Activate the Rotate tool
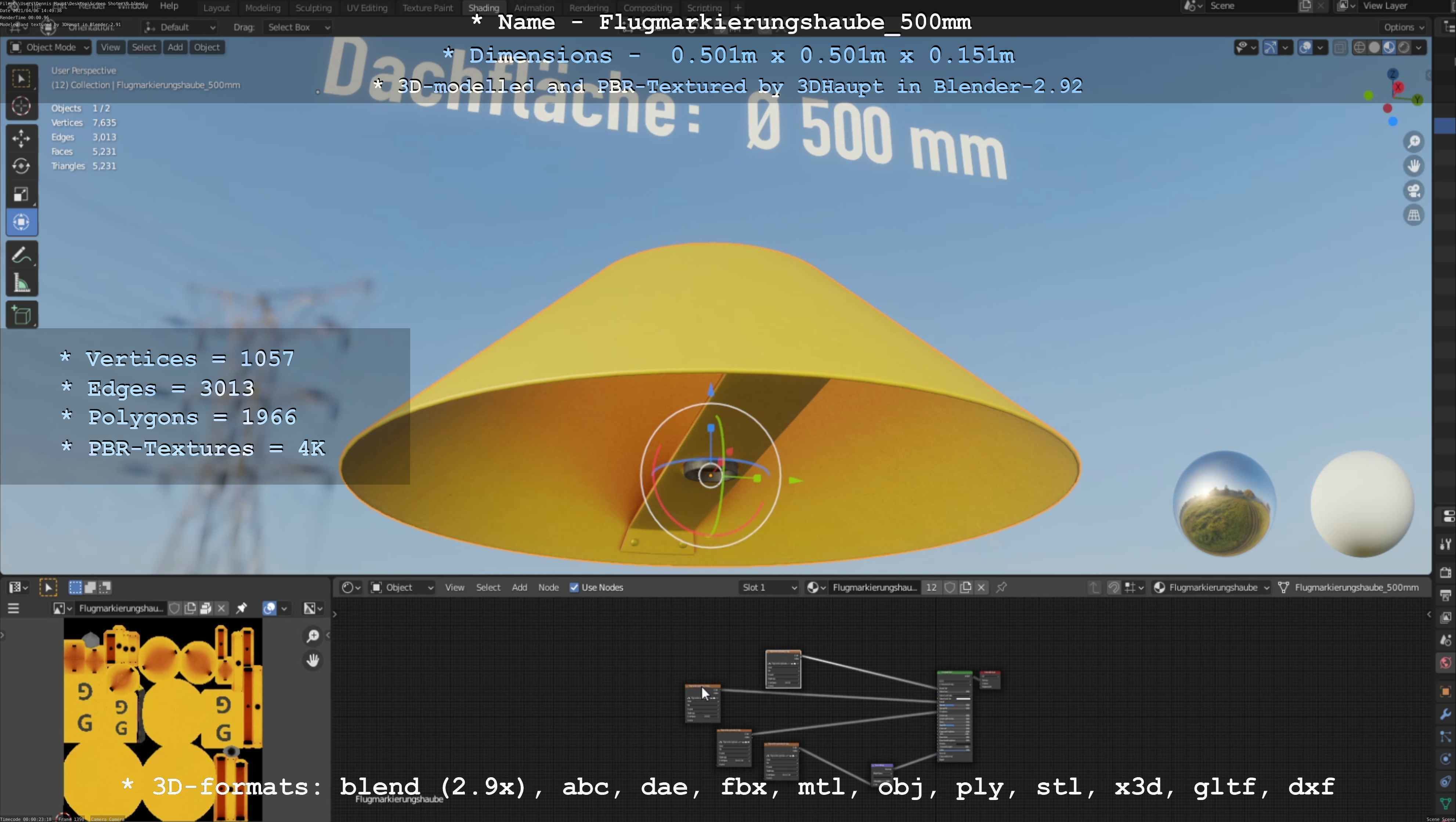Viewport: 1456px width, 822px height. coord(21,166)
